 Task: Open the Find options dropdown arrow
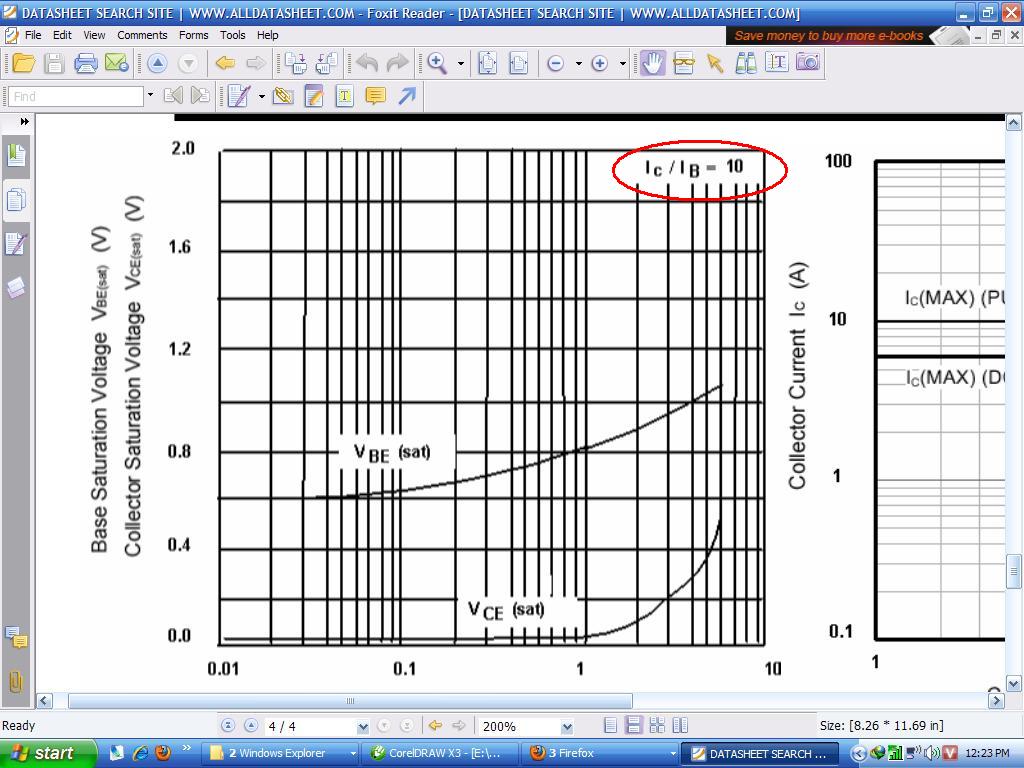(x=150, y=95)
